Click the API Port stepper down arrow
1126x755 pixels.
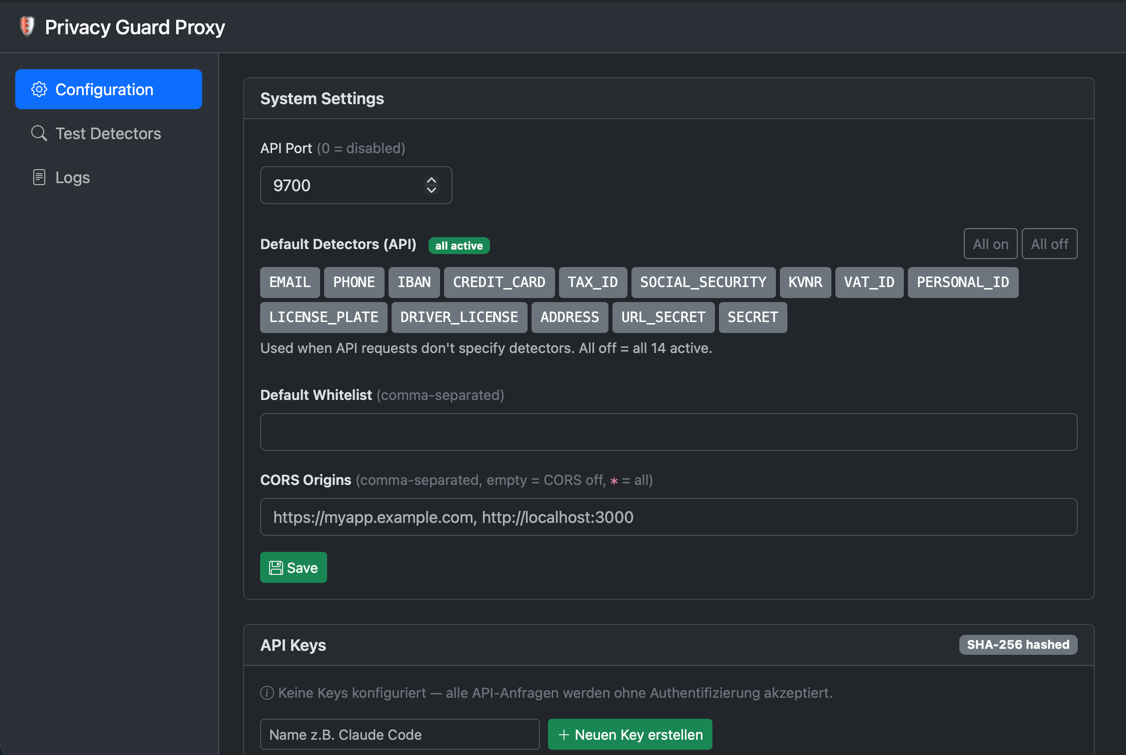431,191
